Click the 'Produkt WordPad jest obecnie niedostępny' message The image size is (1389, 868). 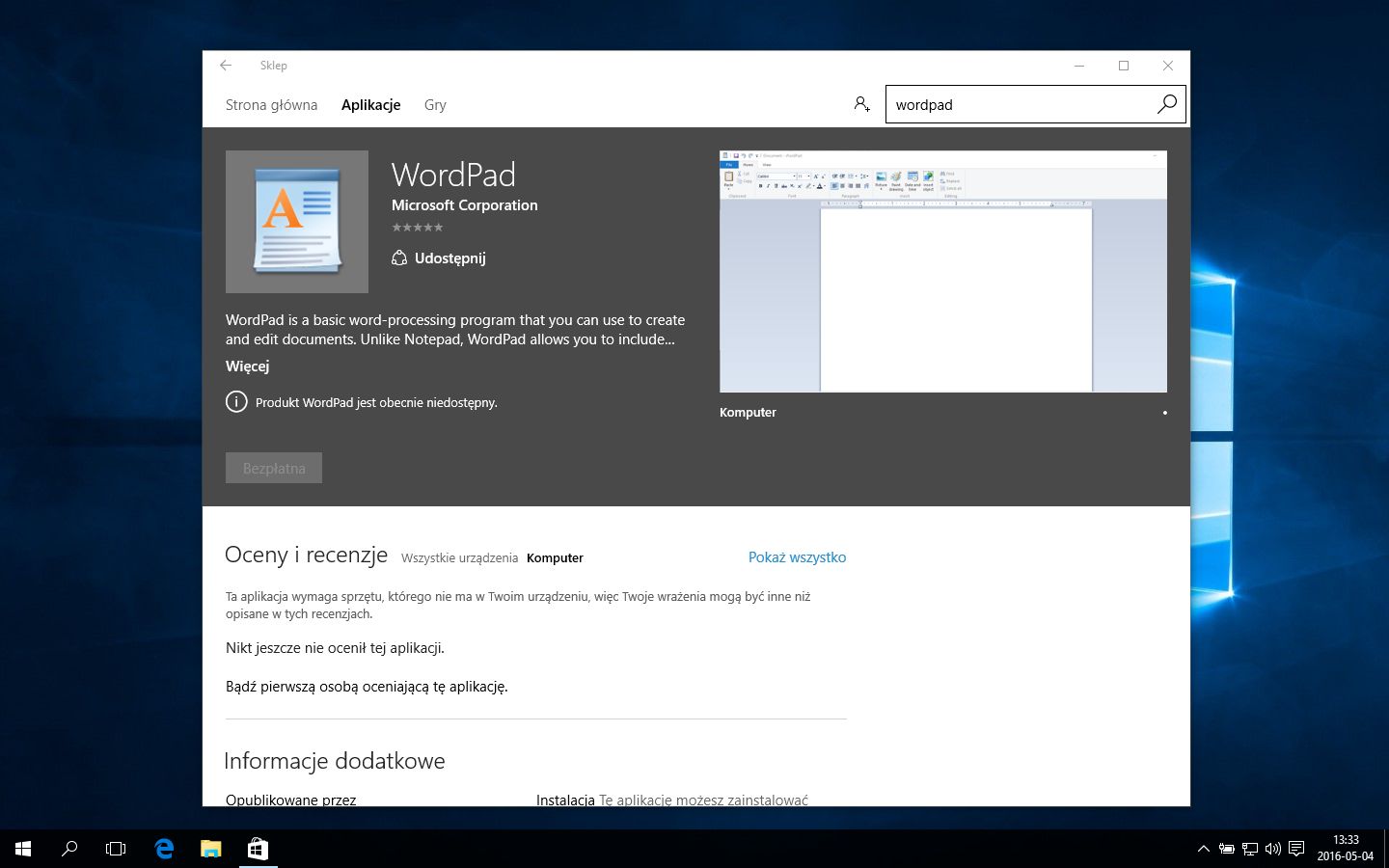pyautogui.click(x=376, y=402)
